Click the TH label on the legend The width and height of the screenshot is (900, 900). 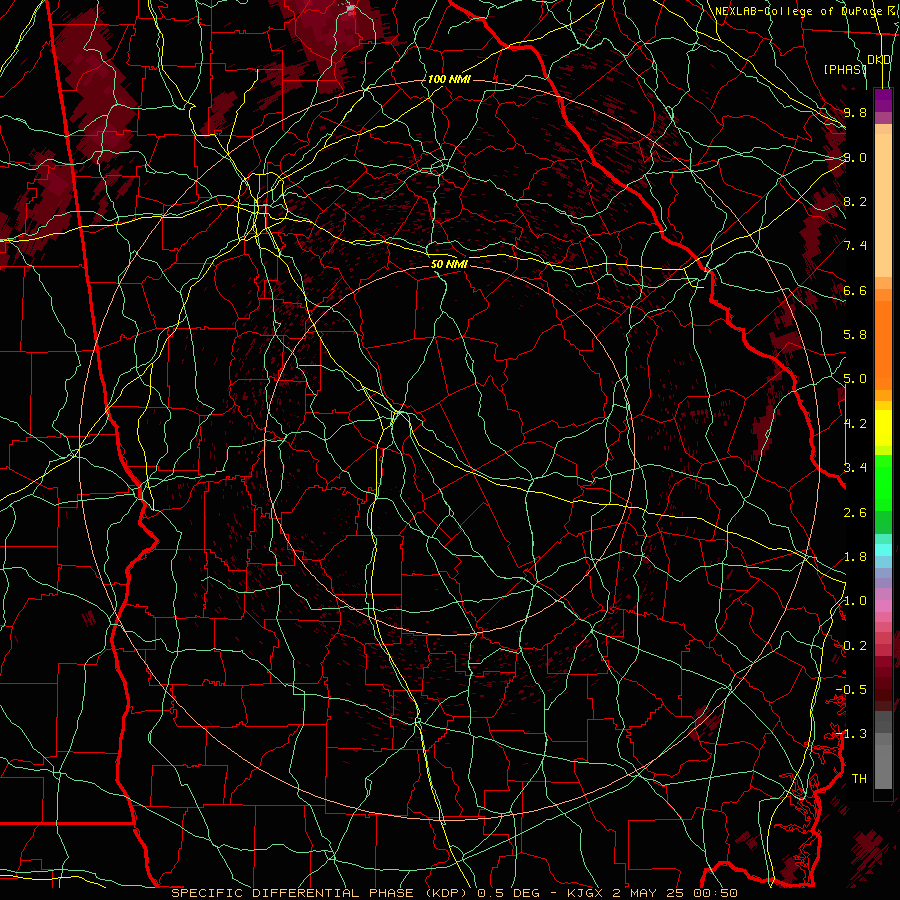[859, 778]
